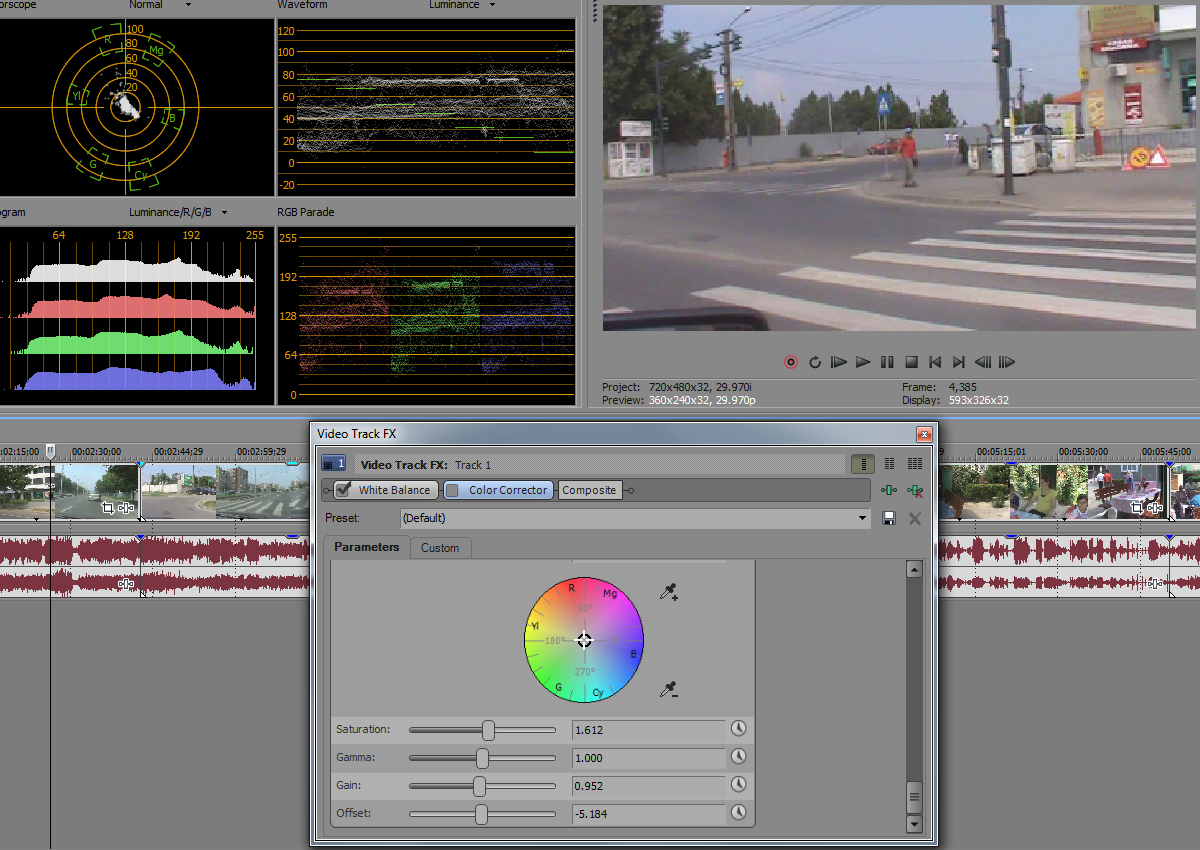This screenshot has height=850, width=1200.
Task: Select the complementary color eyedropper with plus
Action: pyautogui.click(x=669, y=593)
